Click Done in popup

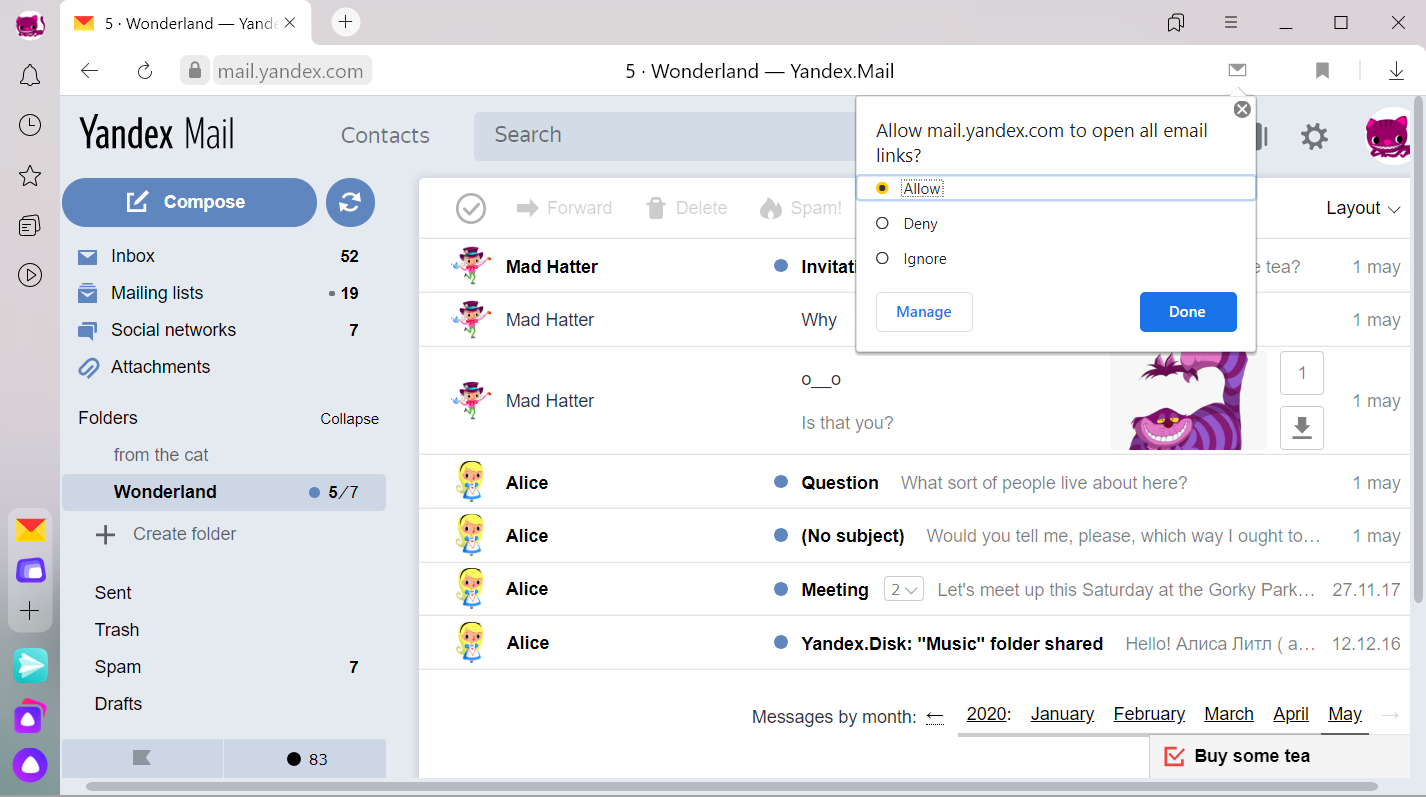click(x=1188, y=312)
